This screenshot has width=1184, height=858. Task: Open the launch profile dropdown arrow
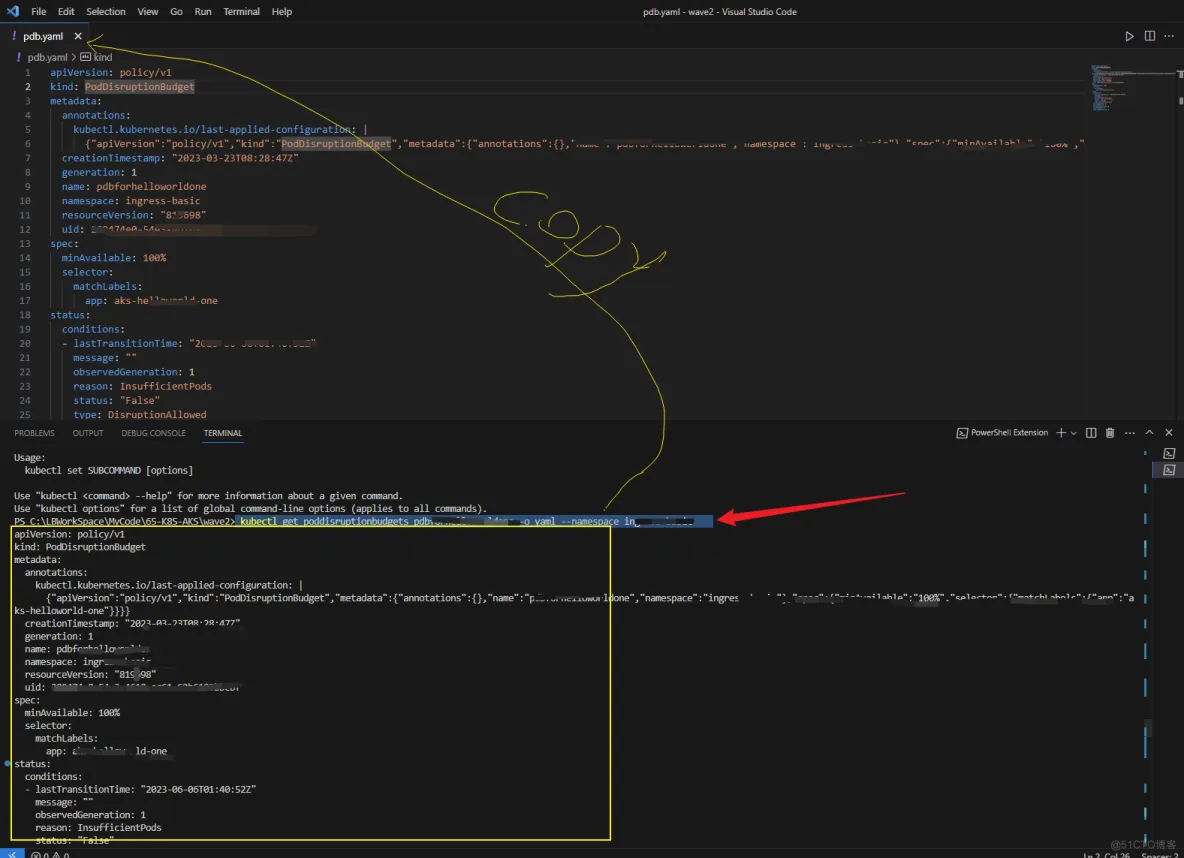1074,433
